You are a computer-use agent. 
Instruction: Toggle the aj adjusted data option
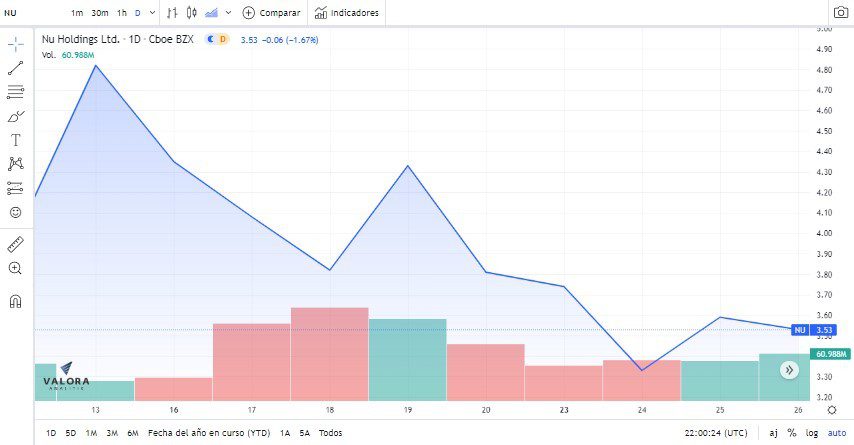[773, 433]
